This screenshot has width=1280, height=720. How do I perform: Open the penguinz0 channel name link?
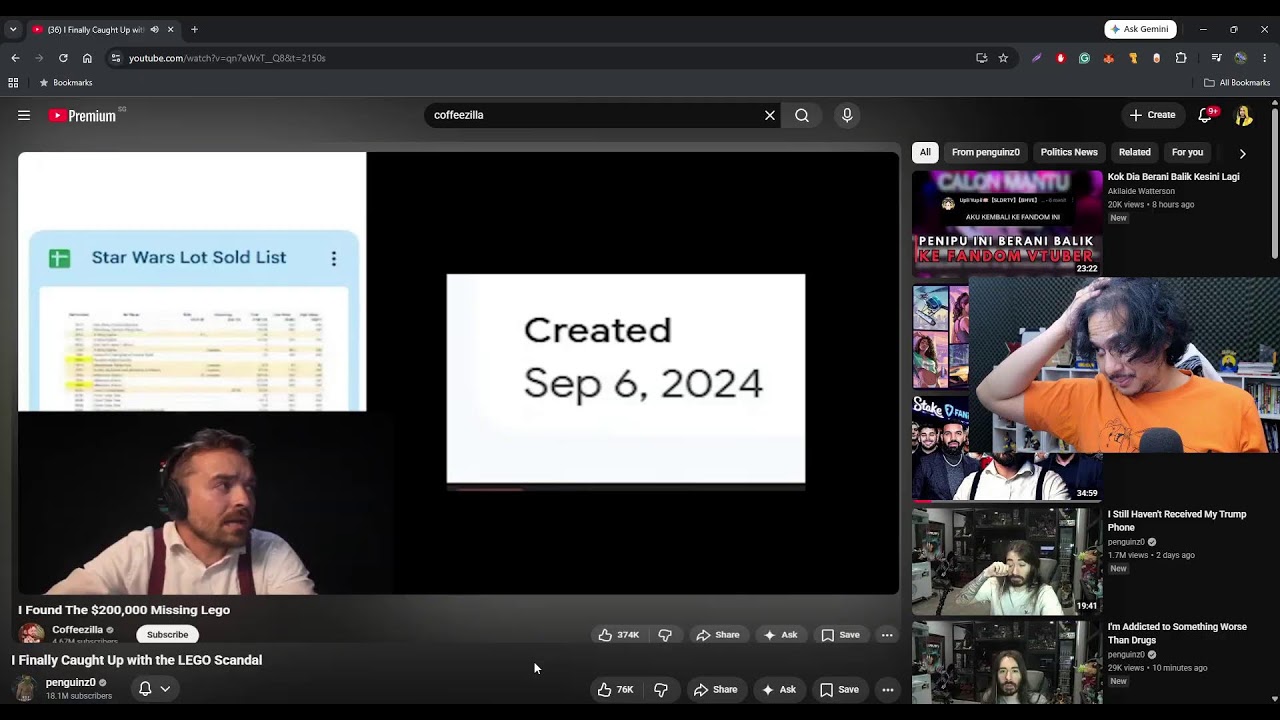[70, 683]
